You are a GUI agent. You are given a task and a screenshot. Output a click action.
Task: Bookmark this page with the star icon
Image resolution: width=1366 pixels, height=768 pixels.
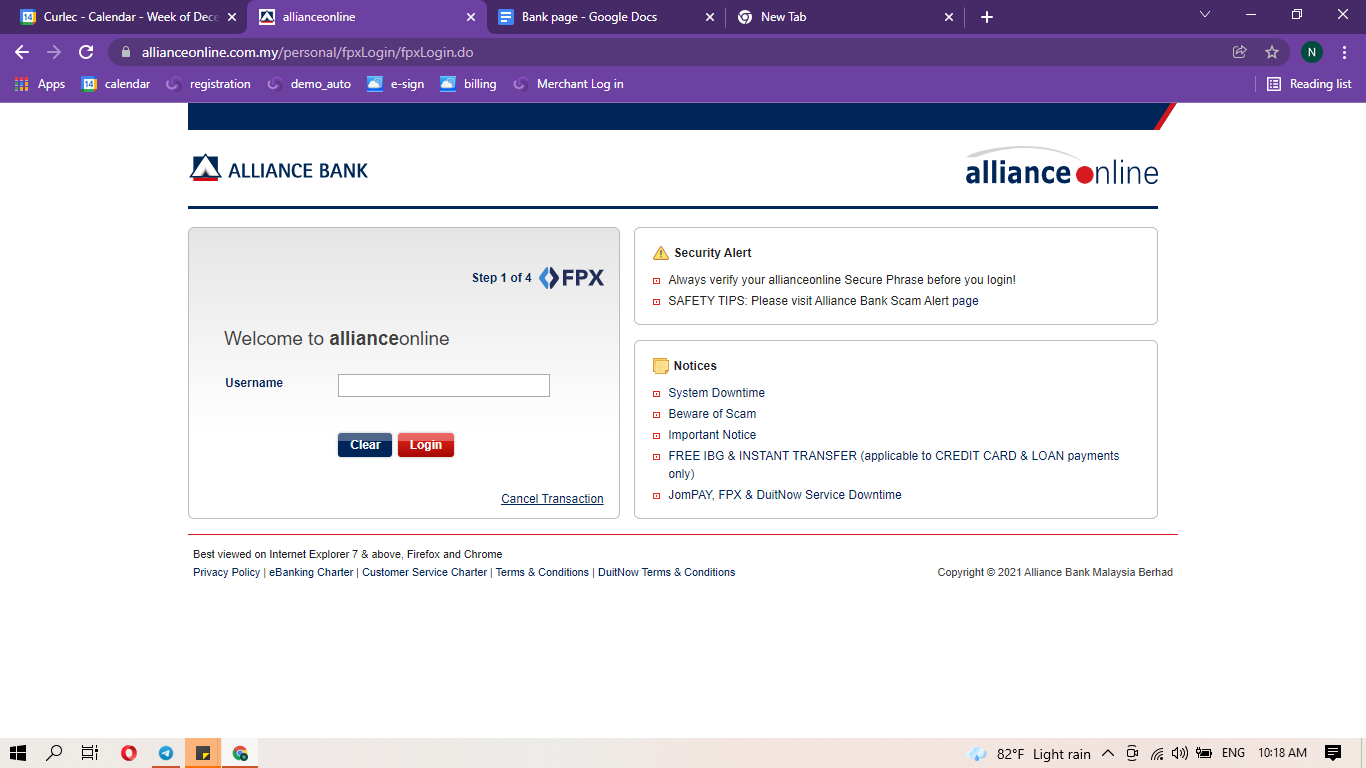1272,52
